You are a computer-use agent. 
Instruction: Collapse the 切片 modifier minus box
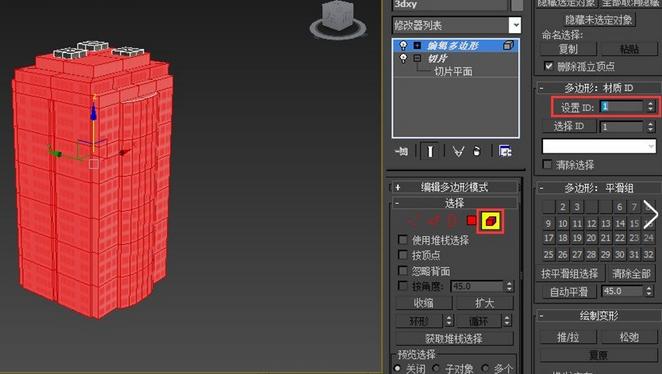417,58
